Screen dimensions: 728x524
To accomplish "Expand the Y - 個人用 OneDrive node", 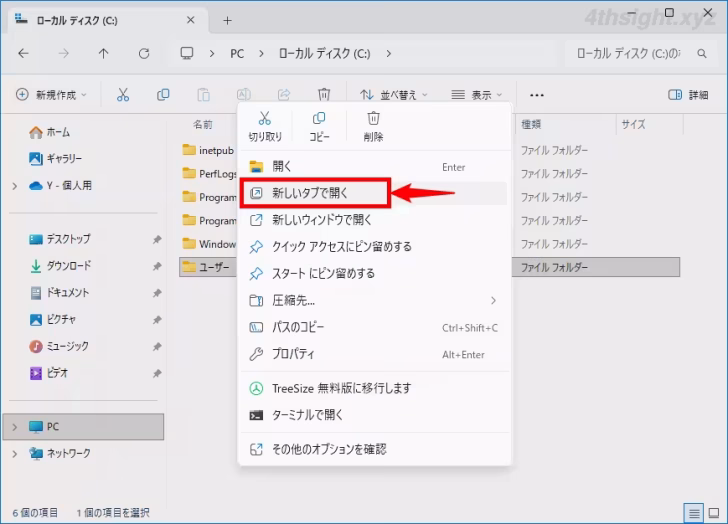I will pyautogui.click(x=15, y=186).
